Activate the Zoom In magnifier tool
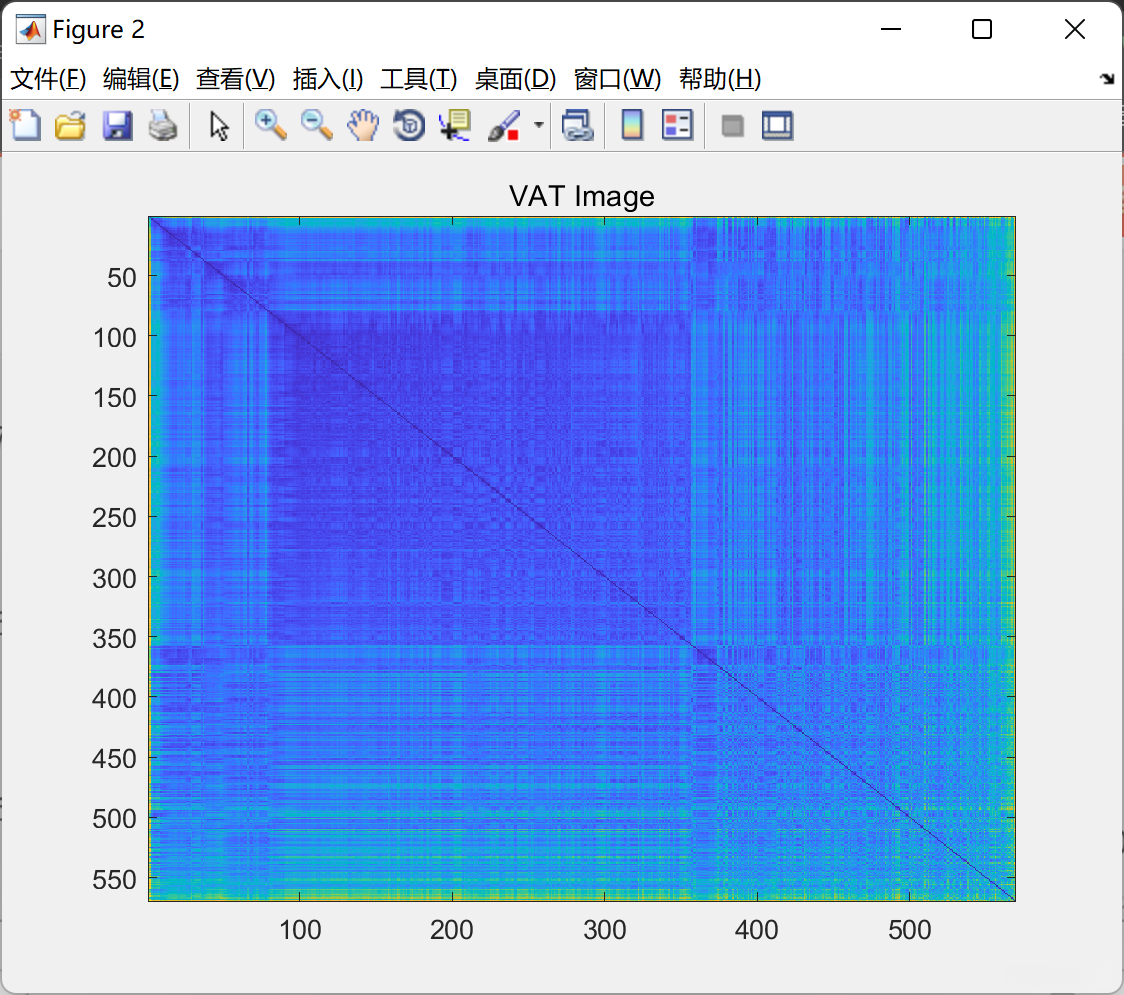1124x995 pixels. click(x=271, y=125)
